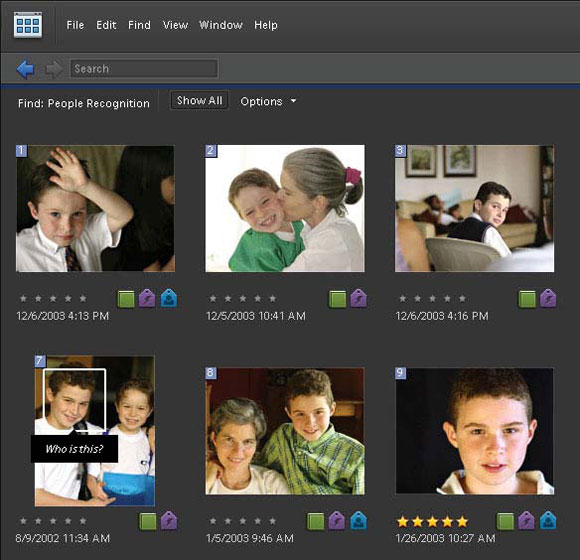Click the Show All button
580x560 pixels.
click(x=199, y=101)
